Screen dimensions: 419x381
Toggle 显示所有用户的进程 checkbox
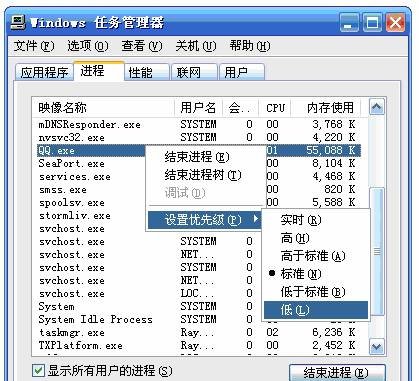(38, 370)
